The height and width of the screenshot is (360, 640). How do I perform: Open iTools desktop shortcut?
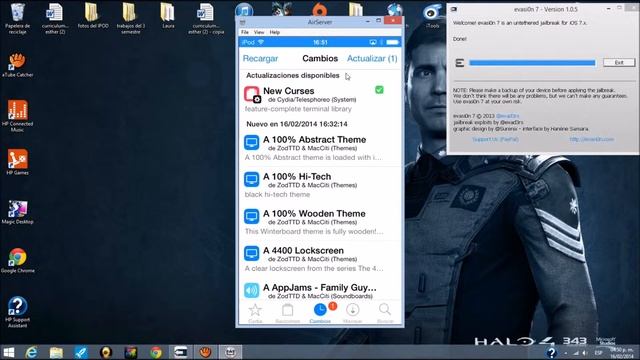pyautogui.click(x=432, y=16)
